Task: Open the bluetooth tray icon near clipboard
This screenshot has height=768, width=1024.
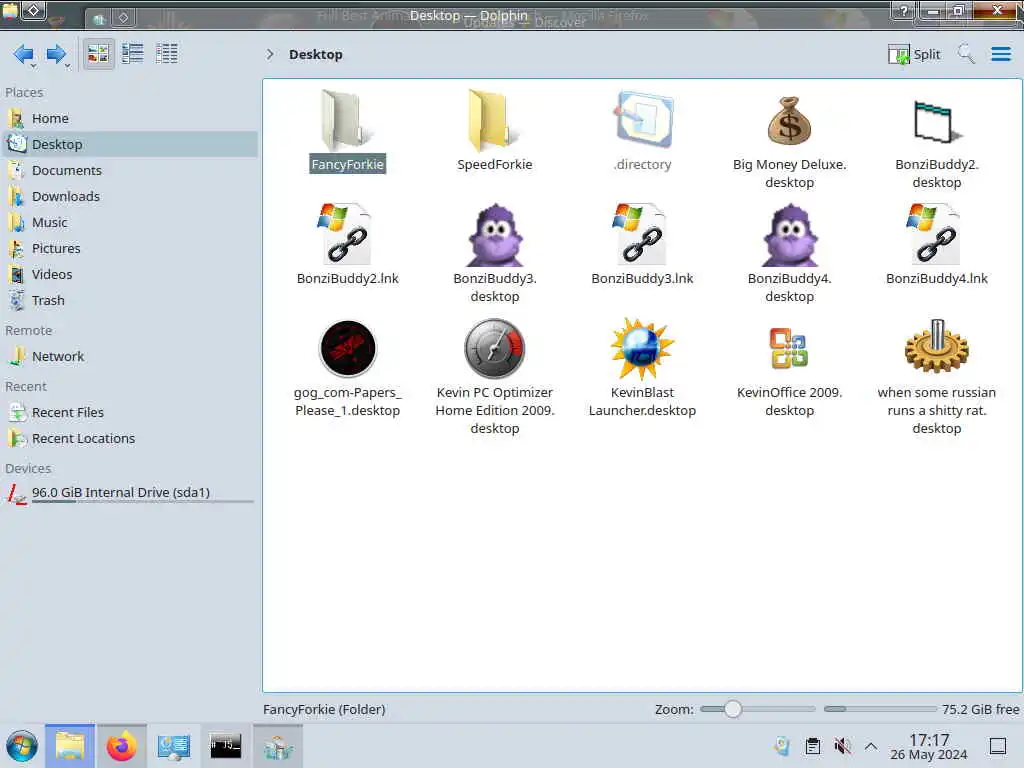Action: 782,746
